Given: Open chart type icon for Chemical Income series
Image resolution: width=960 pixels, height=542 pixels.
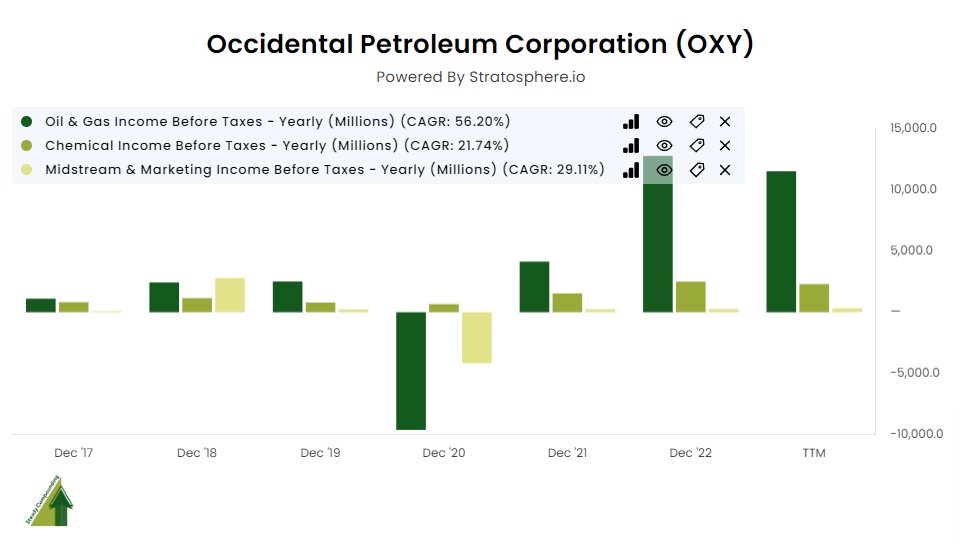Looking at the screenshot, I should click(631, 146).
